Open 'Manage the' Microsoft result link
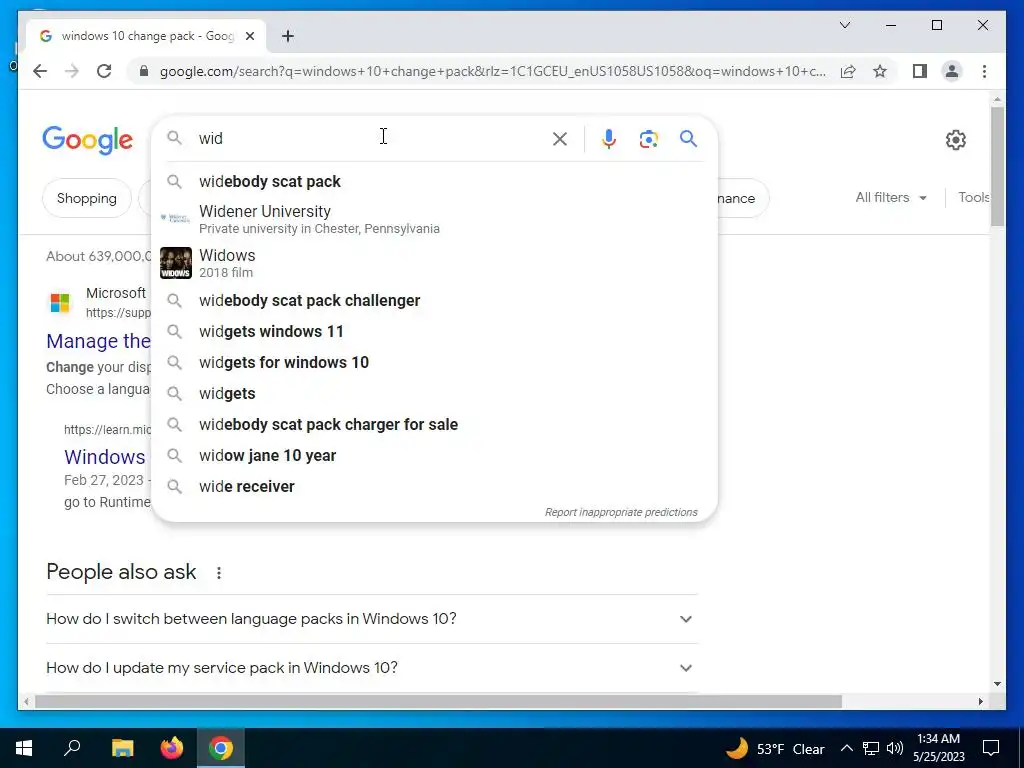 [99, 341]
